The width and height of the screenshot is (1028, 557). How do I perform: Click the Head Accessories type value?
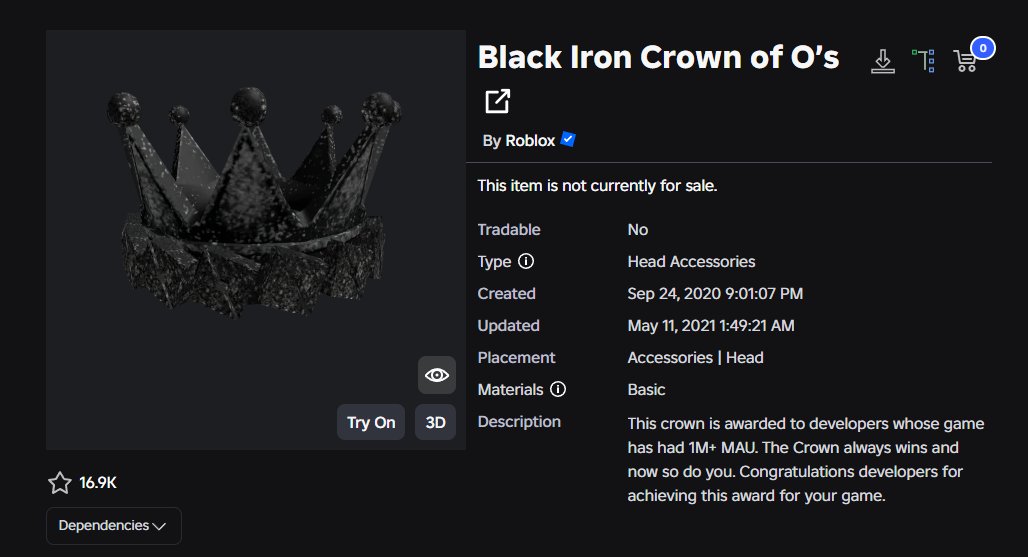click(x=691, y=262)
